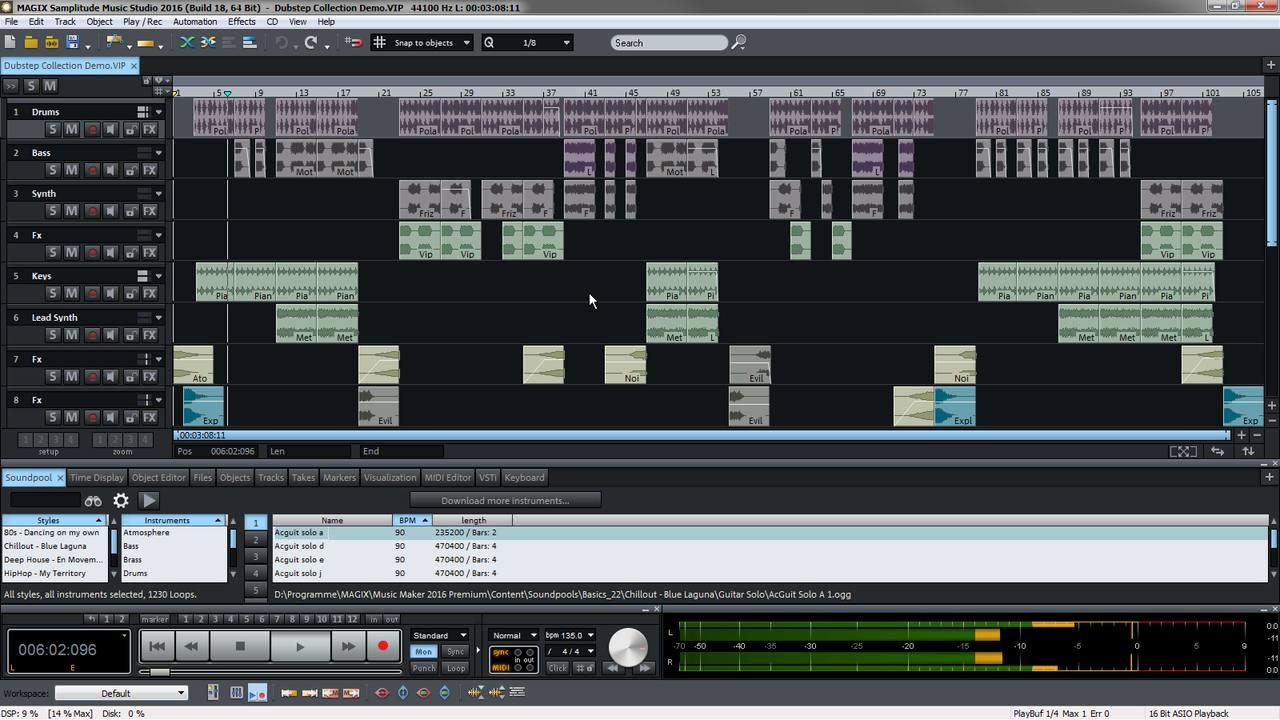Image resolution: width=1280 pixels, height=720 pixels.
Task: Click the Download more instruments button
Action: (x=507, y=500)
